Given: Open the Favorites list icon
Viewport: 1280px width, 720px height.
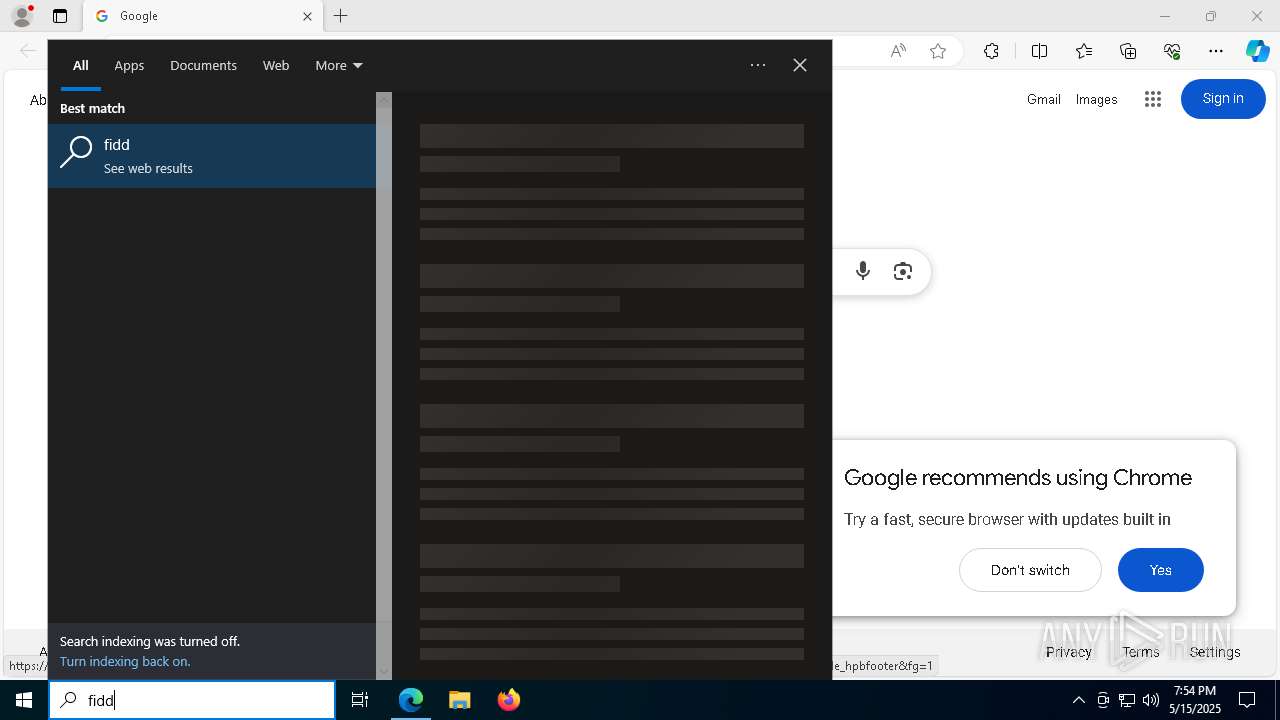Looking at the screenshot, I should tap(1084, 51).
